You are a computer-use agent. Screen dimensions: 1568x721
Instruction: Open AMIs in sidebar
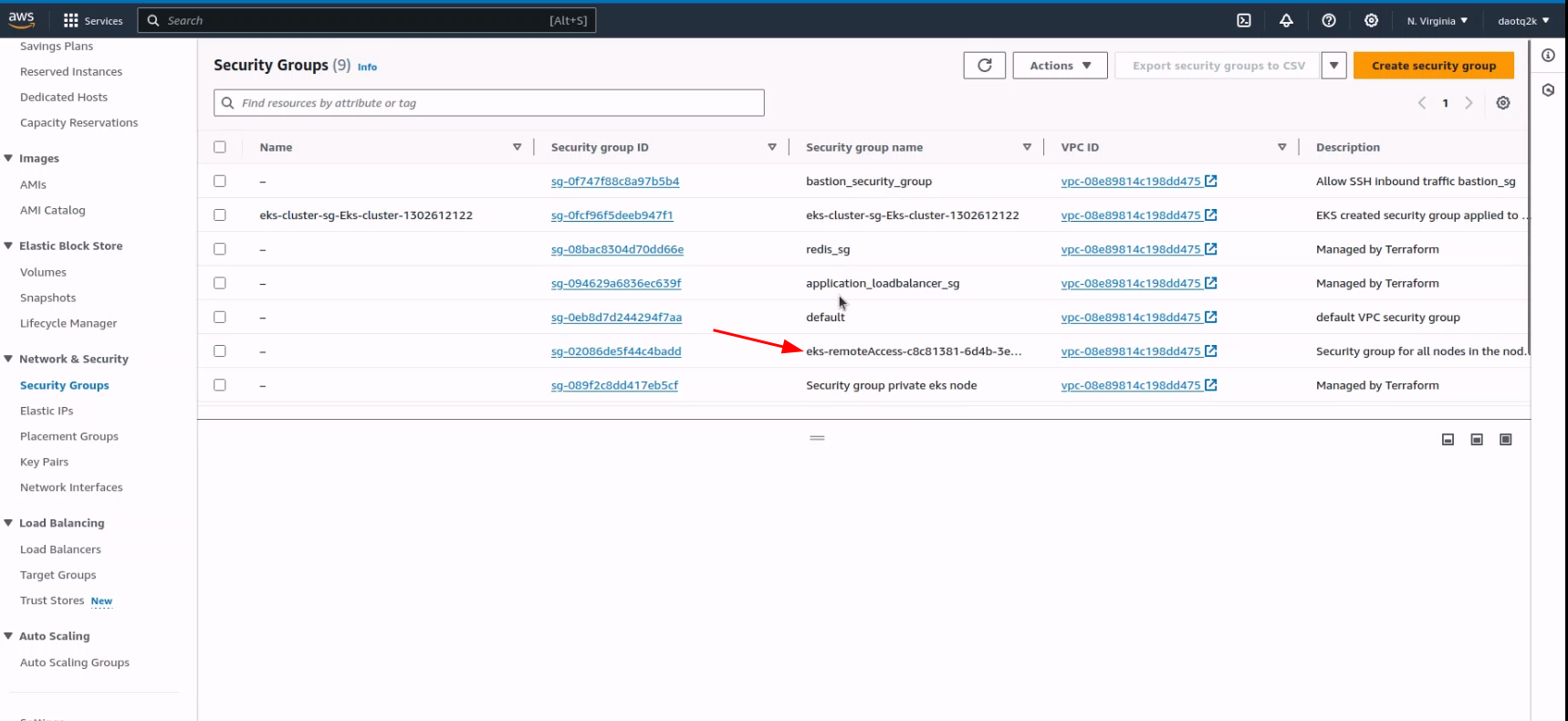point(33,184)
